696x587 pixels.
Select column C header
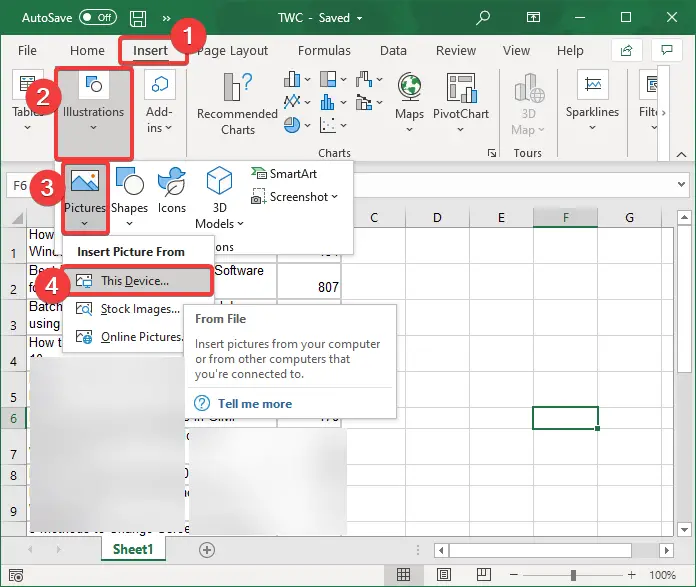tap(374, 218)
